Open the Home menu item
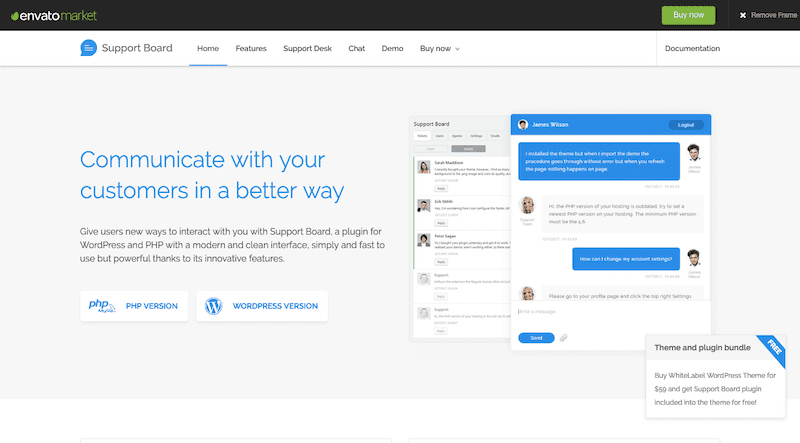 [208, 48]
